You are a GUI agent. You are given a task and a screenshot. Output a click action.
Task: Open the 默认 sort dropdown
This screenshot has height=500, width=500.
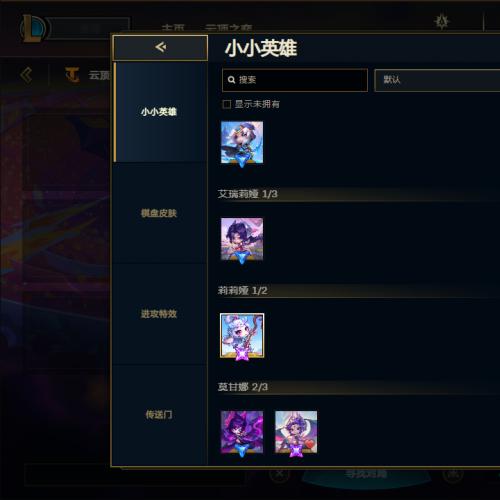pyautogui.click(x=437, y=80)
